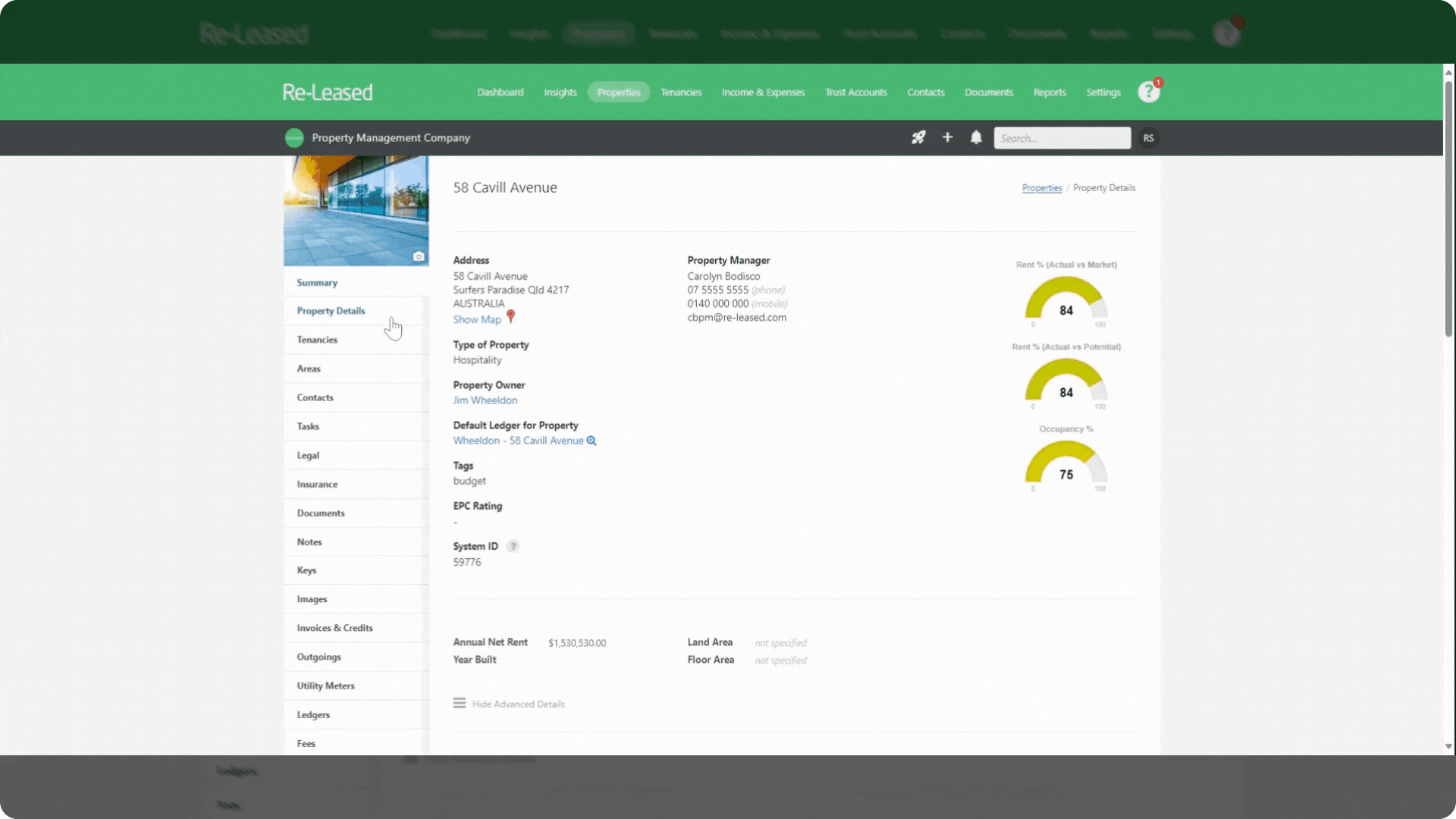Select the Properties nav item
The height and width of the screenshot is (819, 1456).
tap(619, 92)
